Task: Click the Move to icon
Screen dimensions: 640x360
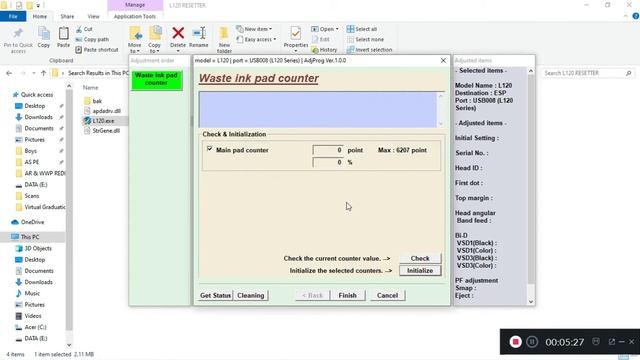Action: point(135,33)
